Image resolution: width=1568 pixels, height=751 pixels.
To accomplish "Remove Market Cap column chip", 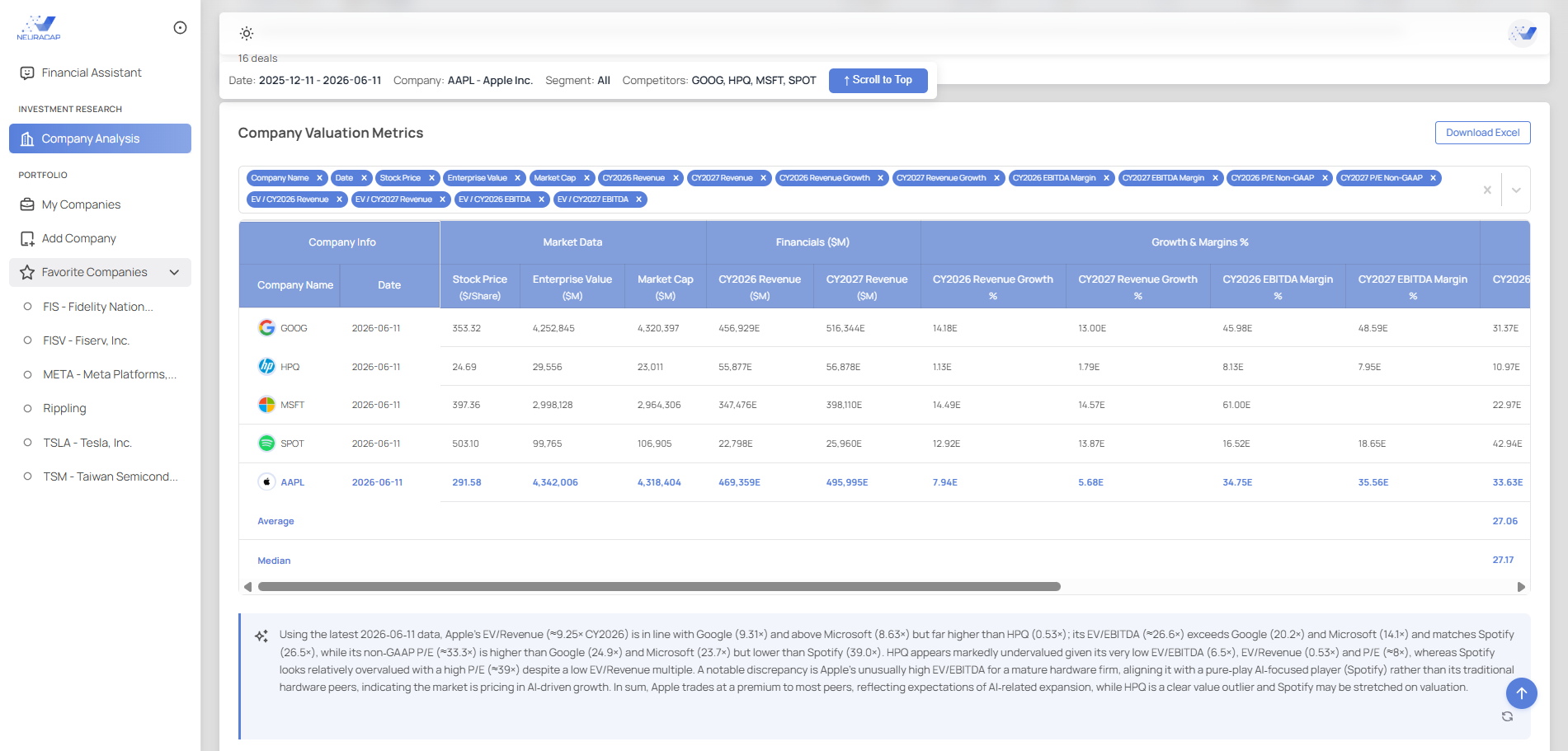I will pos(587,178).
